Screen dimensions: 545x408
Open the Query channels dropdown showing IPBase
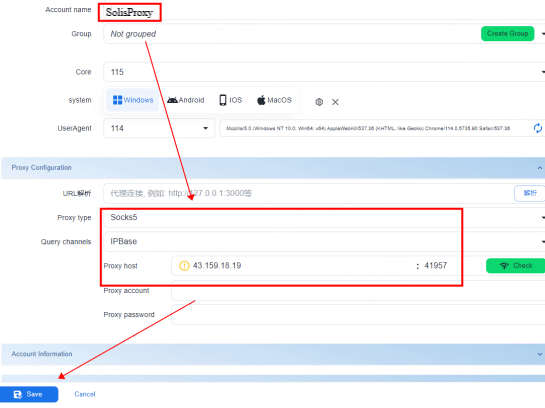tap(324, 242)
